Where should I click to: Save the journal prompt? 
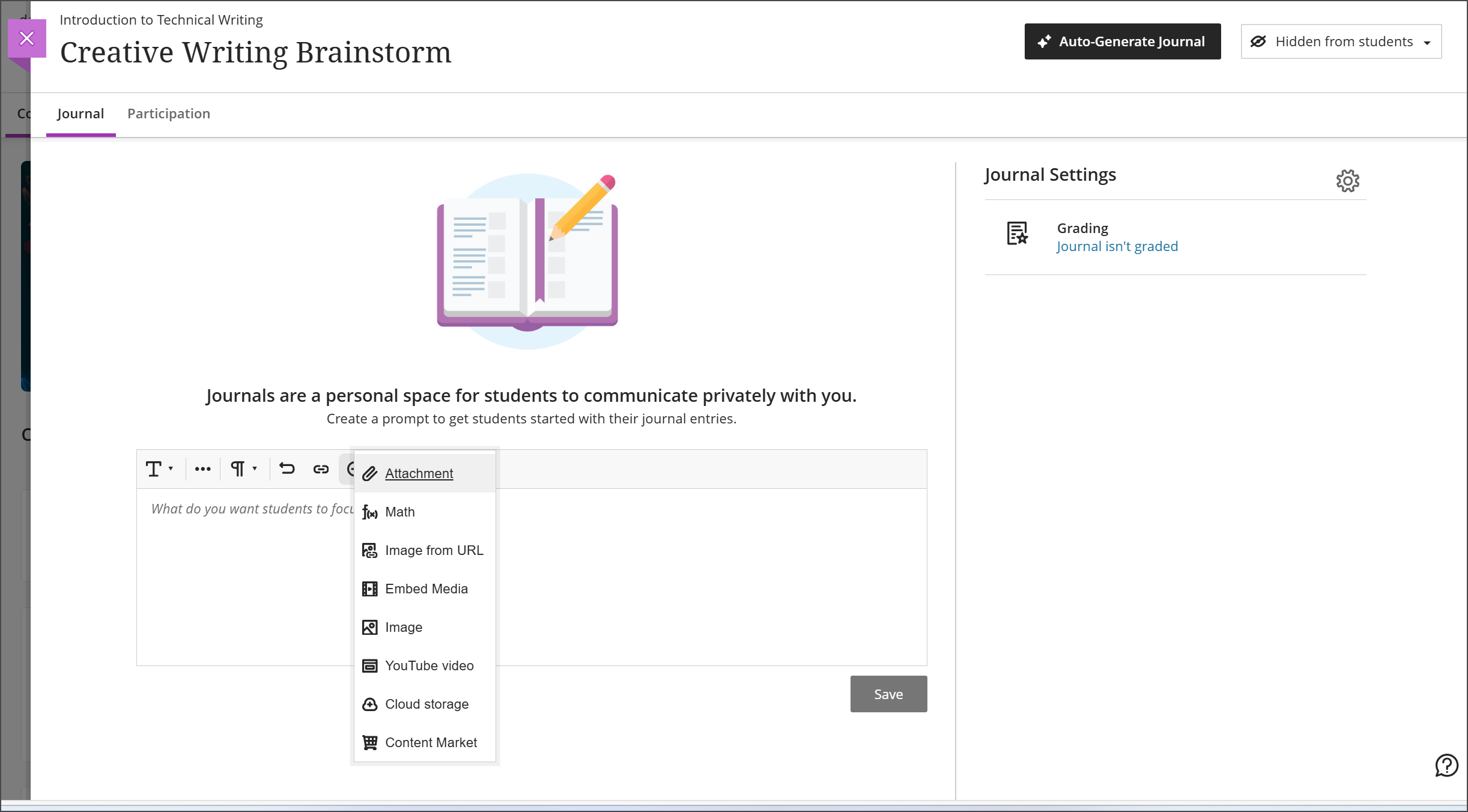(x=888, y=694)
